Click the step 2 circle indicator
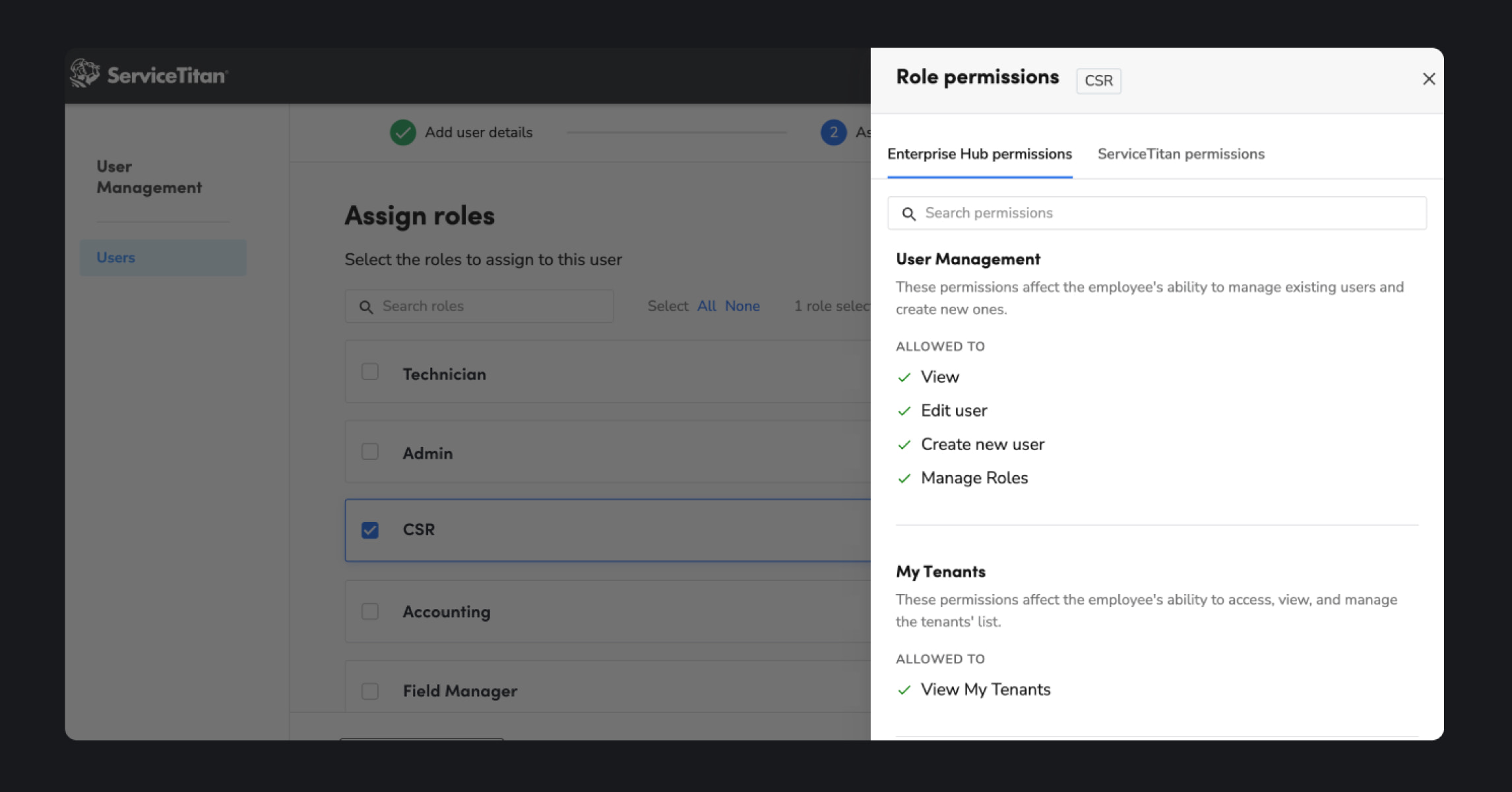1512x792 pixels. click(833, 133)
